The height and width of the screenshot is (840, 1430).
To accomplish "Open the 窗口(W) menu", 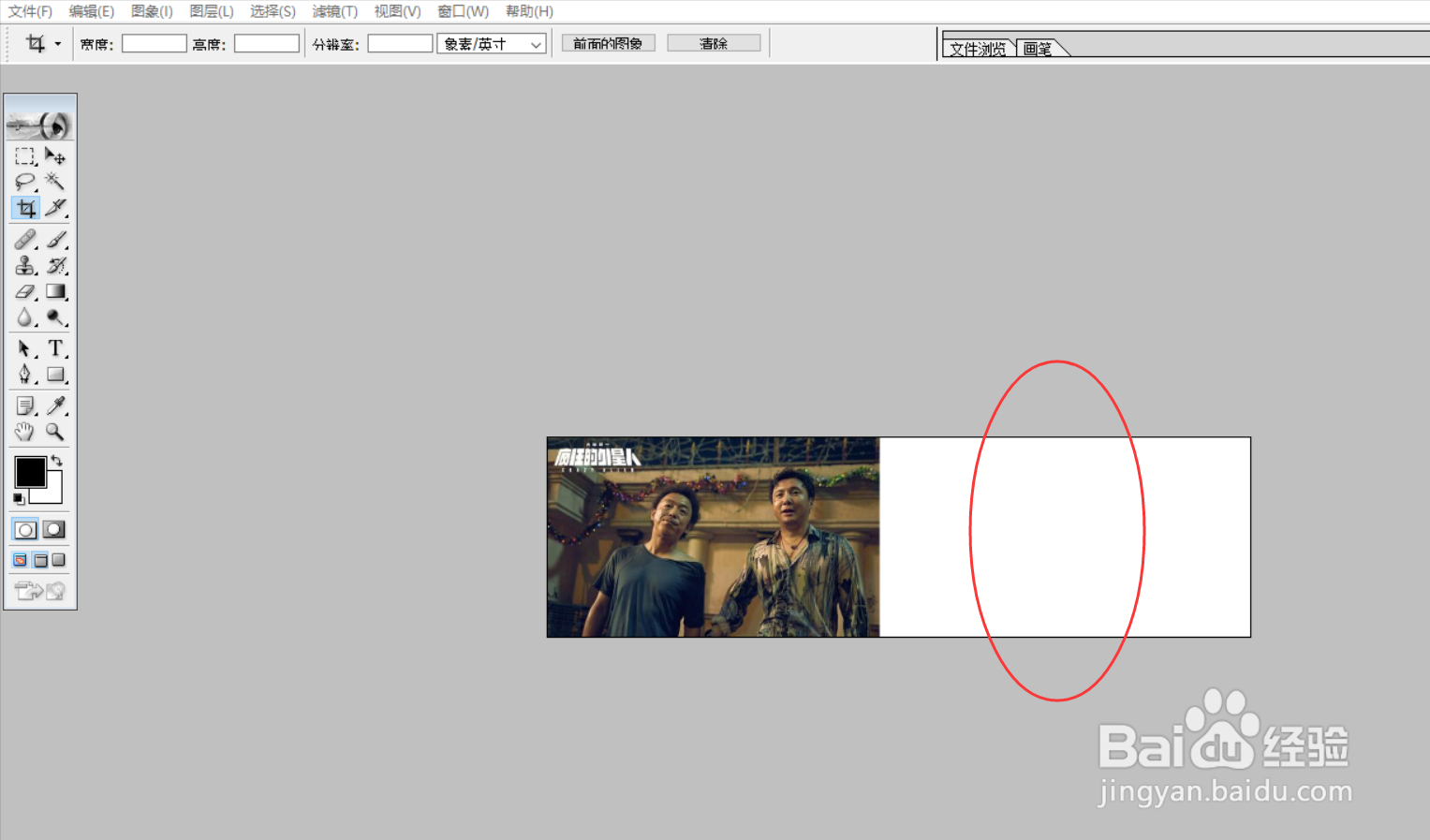I will (463, 11).
